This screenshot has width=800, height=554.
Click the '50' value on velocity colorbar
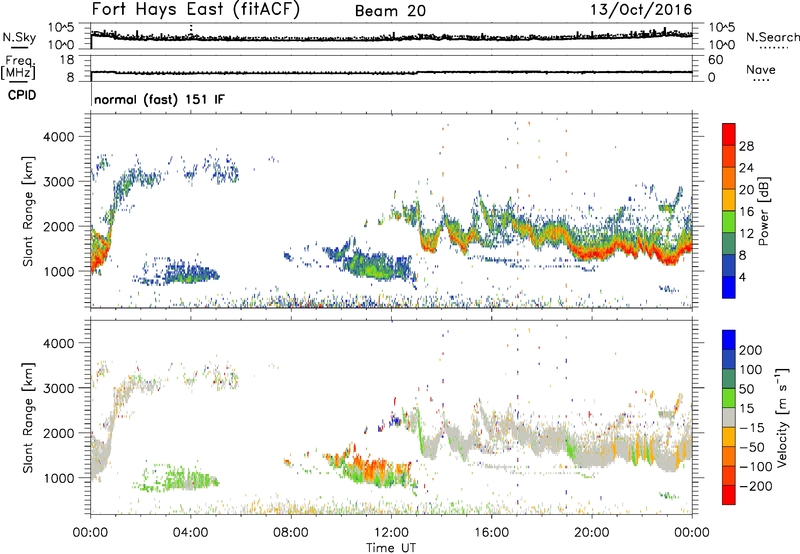[x=746, y=389]
